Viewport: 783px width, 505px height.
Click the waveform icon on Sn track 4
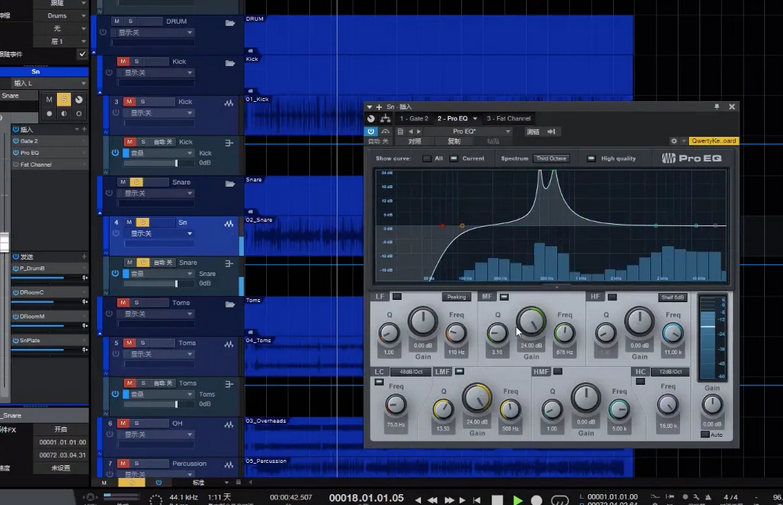pos(229,224)
